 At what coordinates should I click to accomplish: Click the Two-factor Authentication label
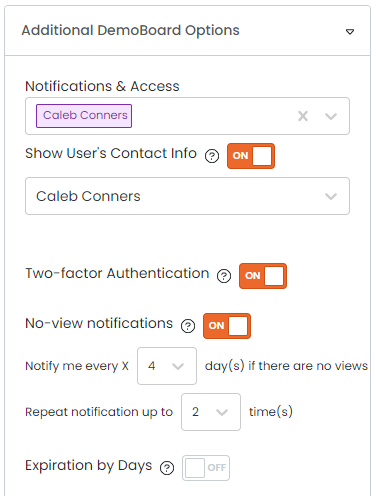[117, 273]
